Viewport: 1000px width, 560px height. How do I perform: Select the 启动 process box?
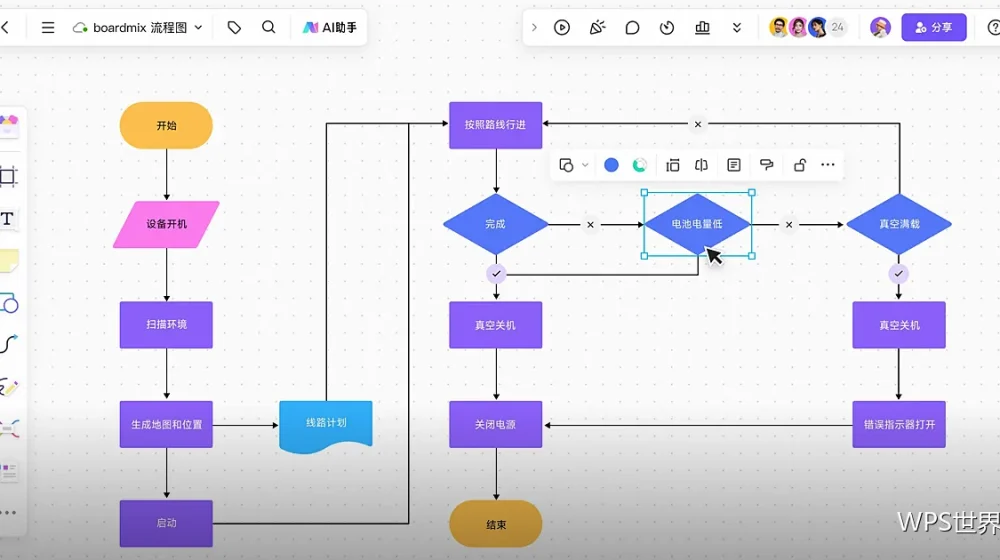click(166, 523)
